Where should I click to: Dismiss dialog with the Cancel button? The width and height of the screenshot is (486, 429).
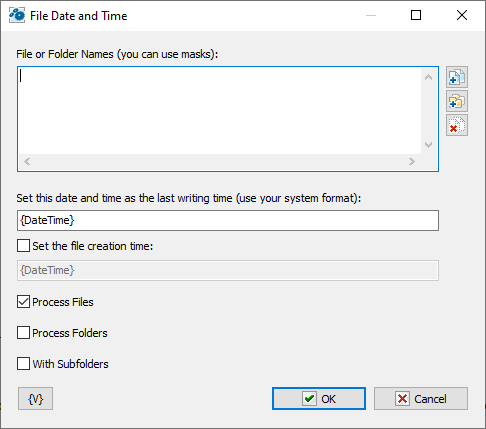pos(421,398)
